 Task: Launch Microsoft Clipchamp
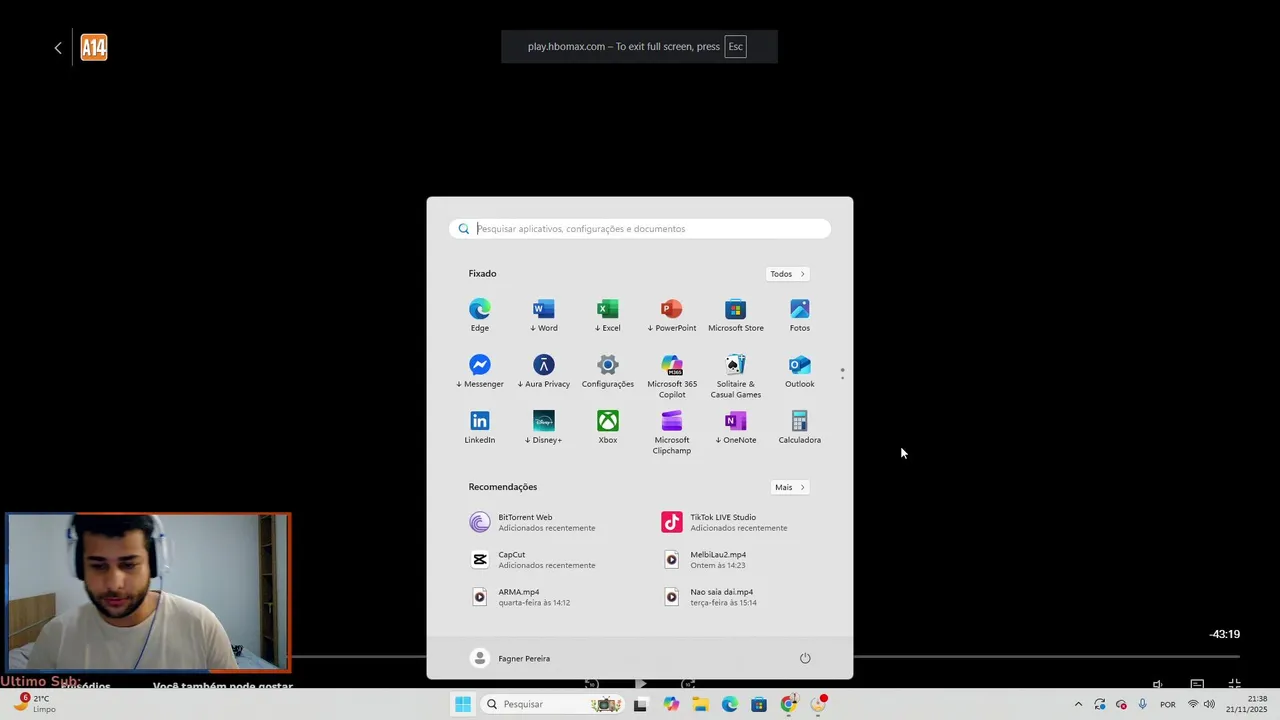point(672,432)
